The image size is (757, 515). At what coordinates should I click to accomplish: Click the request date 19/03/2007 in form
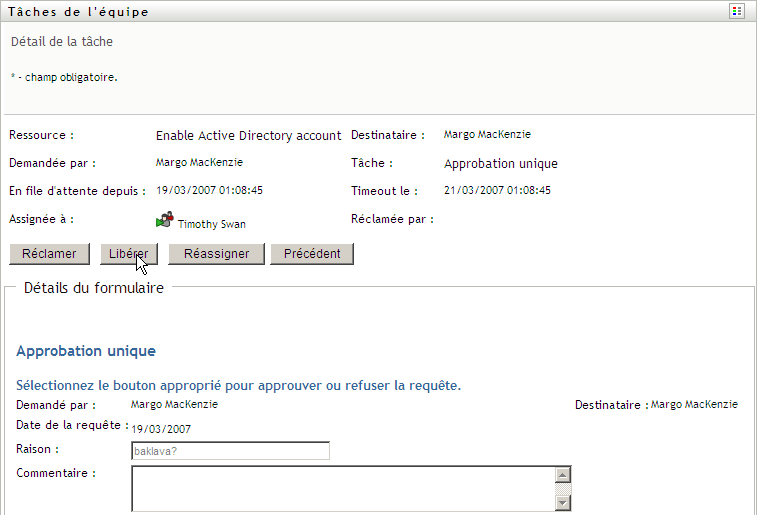[161, 429]
